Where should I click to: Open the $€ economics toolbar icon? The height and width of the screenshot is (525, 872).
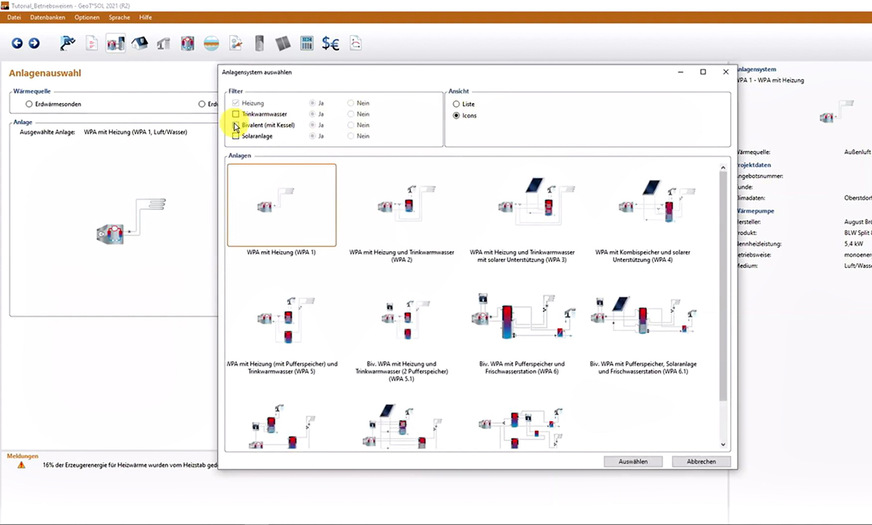(331, 43)
